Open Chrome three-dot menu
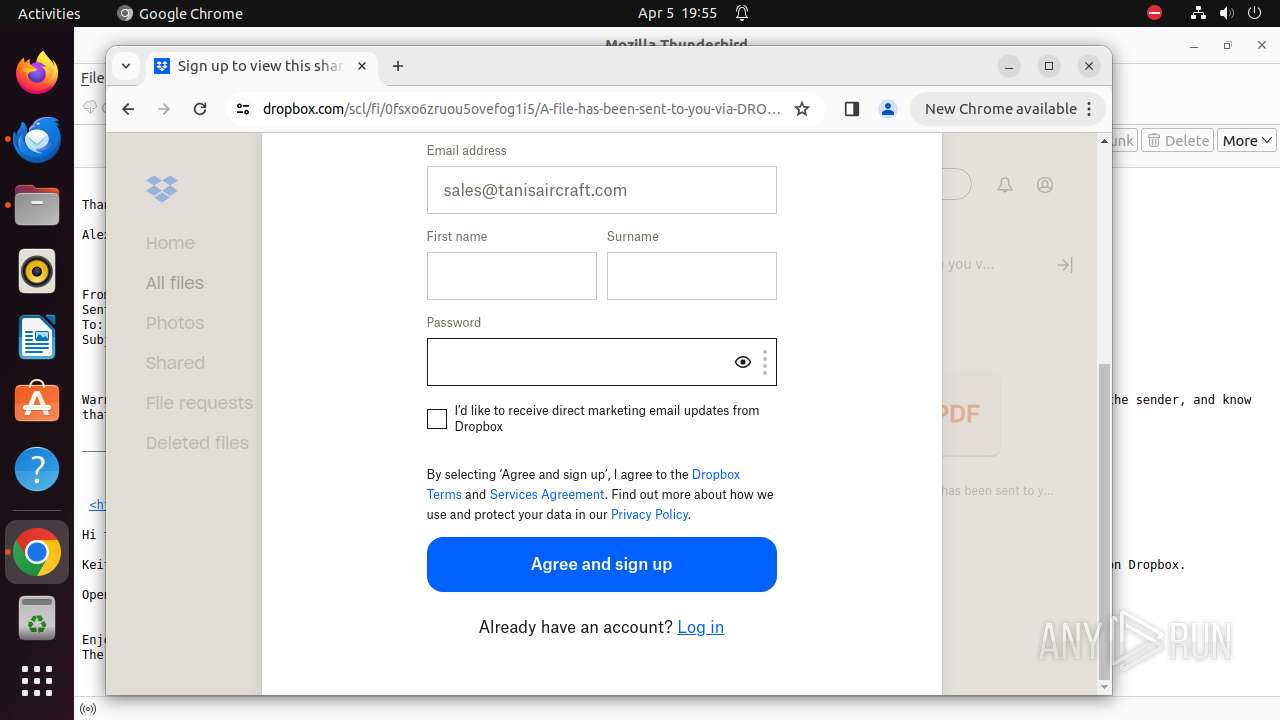This screenshot has height=720, width=1280. [1089, 109]
